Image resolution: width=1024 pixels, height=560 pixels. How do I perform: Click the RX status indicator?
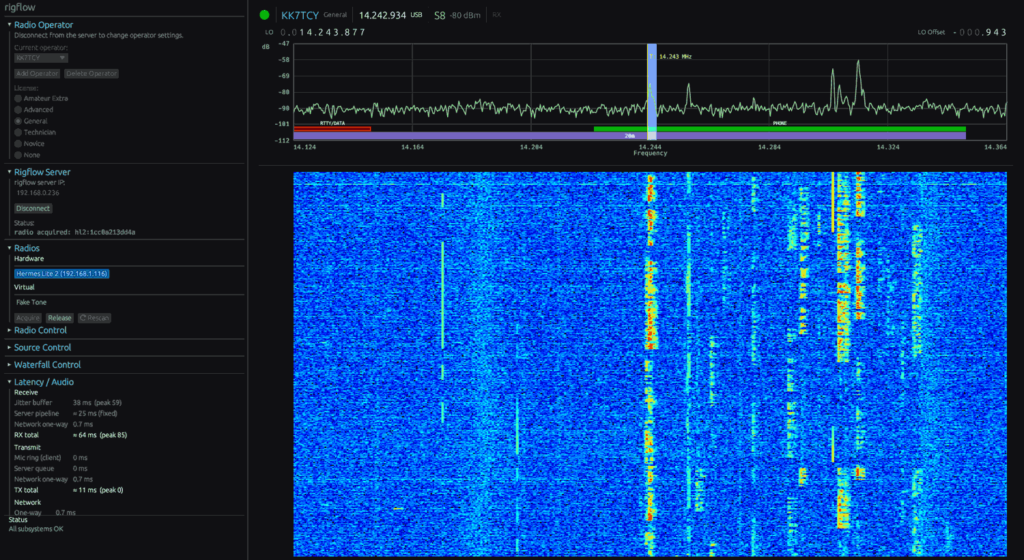(496, 15)
